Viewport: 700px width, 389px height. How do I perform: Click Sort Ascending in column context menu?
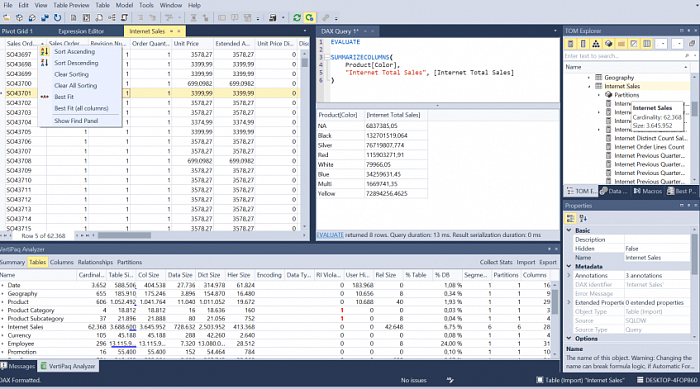click(75, 52)
